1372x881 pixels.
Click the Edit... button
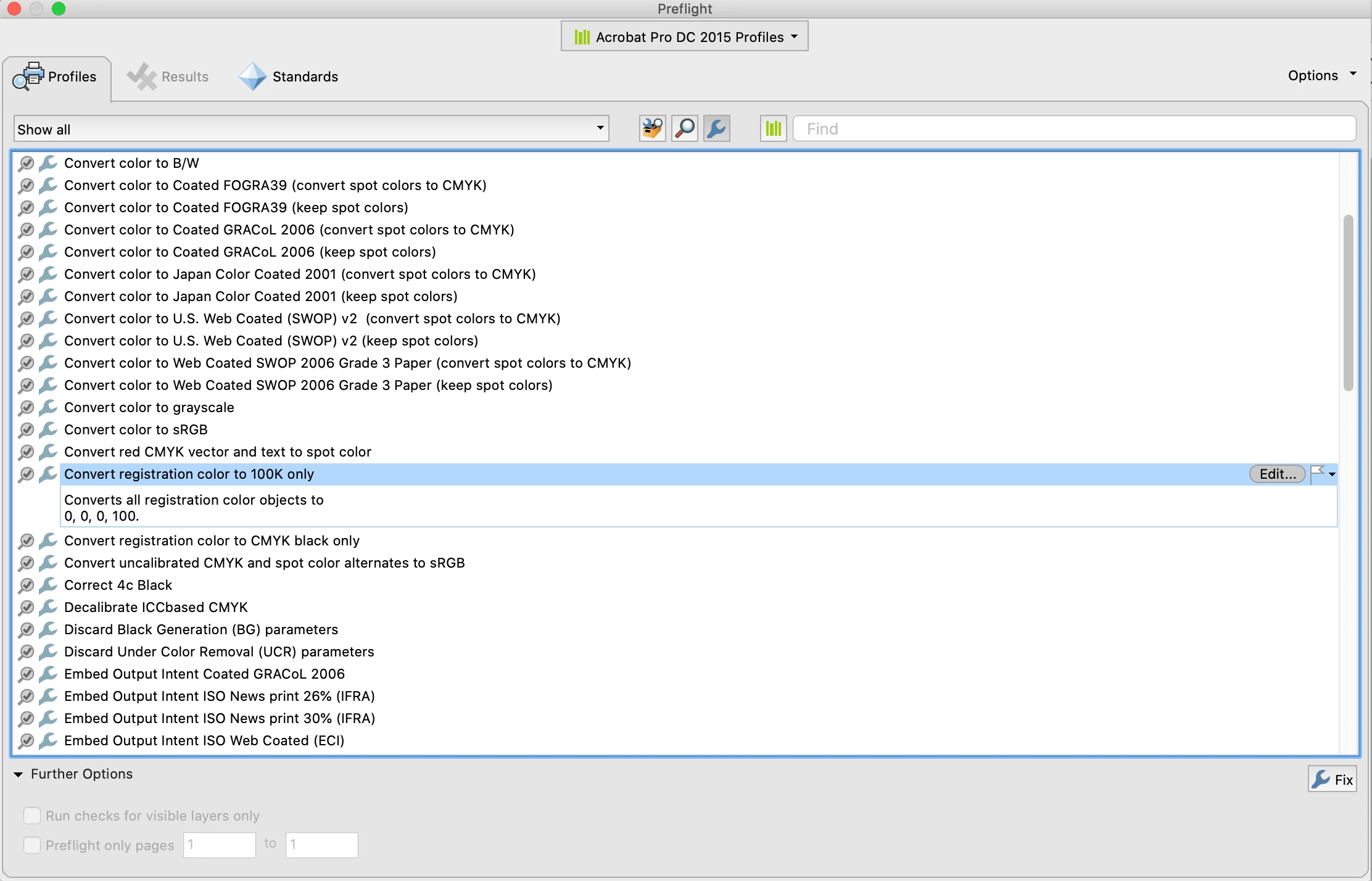(1277, 474)
